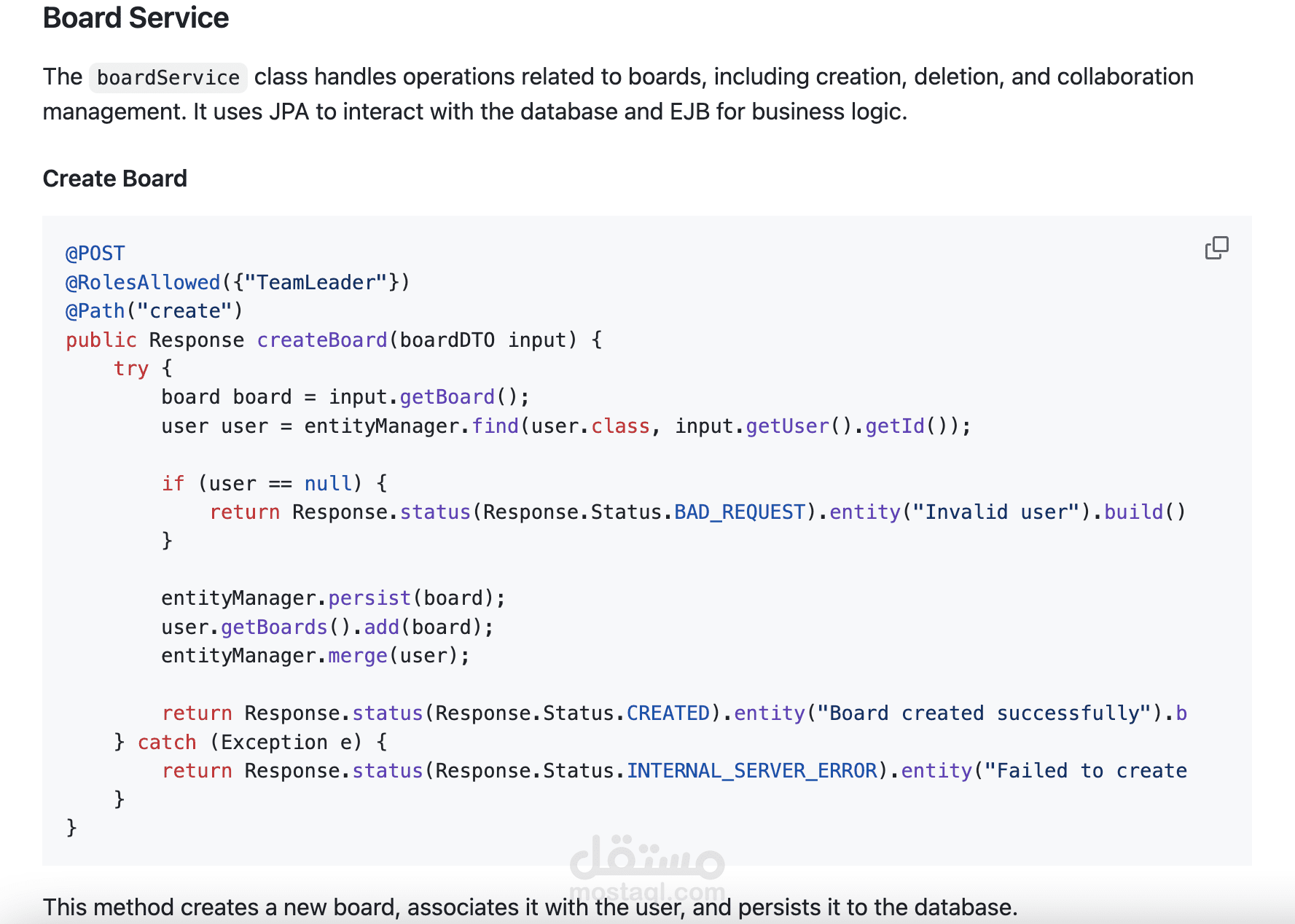Image resolution: width=1295 pixels, height=924 pixels.
Task: Click the try keyword
Action: pyautogui.click(x=131, y=369)
